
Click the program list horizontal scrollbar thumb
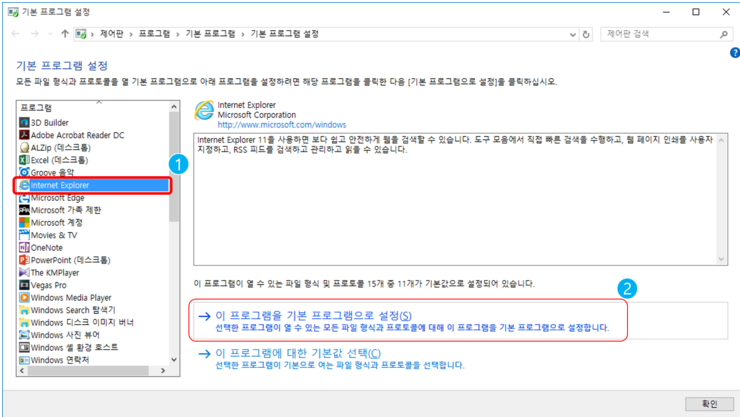pos(88,371)
